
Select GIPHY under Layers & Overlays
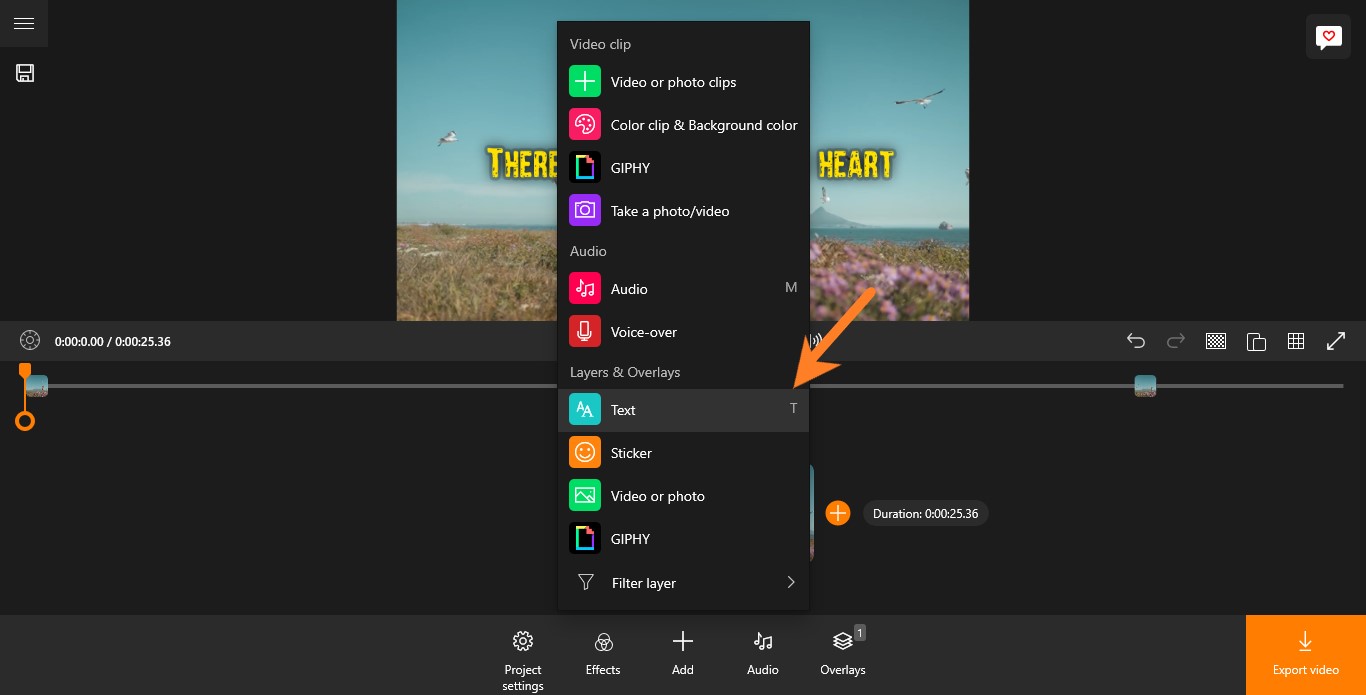coord(683,539)
